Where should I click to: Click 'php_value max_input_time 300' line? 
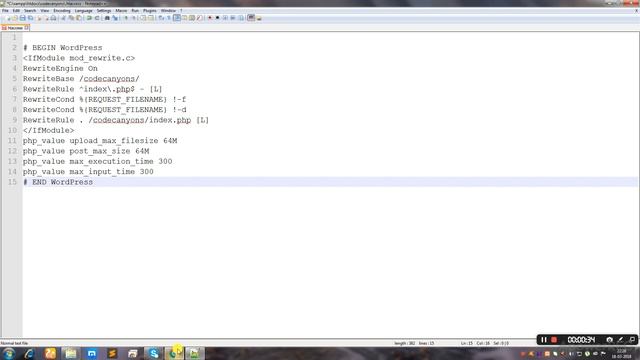pyautogui.click(x=88, y=172)
